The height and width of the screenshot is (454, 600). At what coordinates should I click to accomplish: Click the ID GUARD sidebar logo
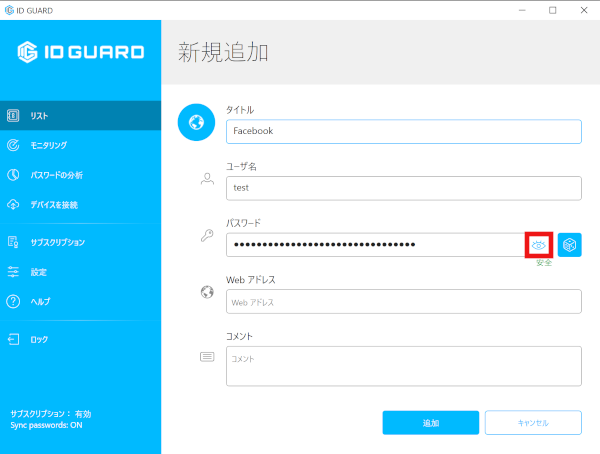(x=80, y=52)
